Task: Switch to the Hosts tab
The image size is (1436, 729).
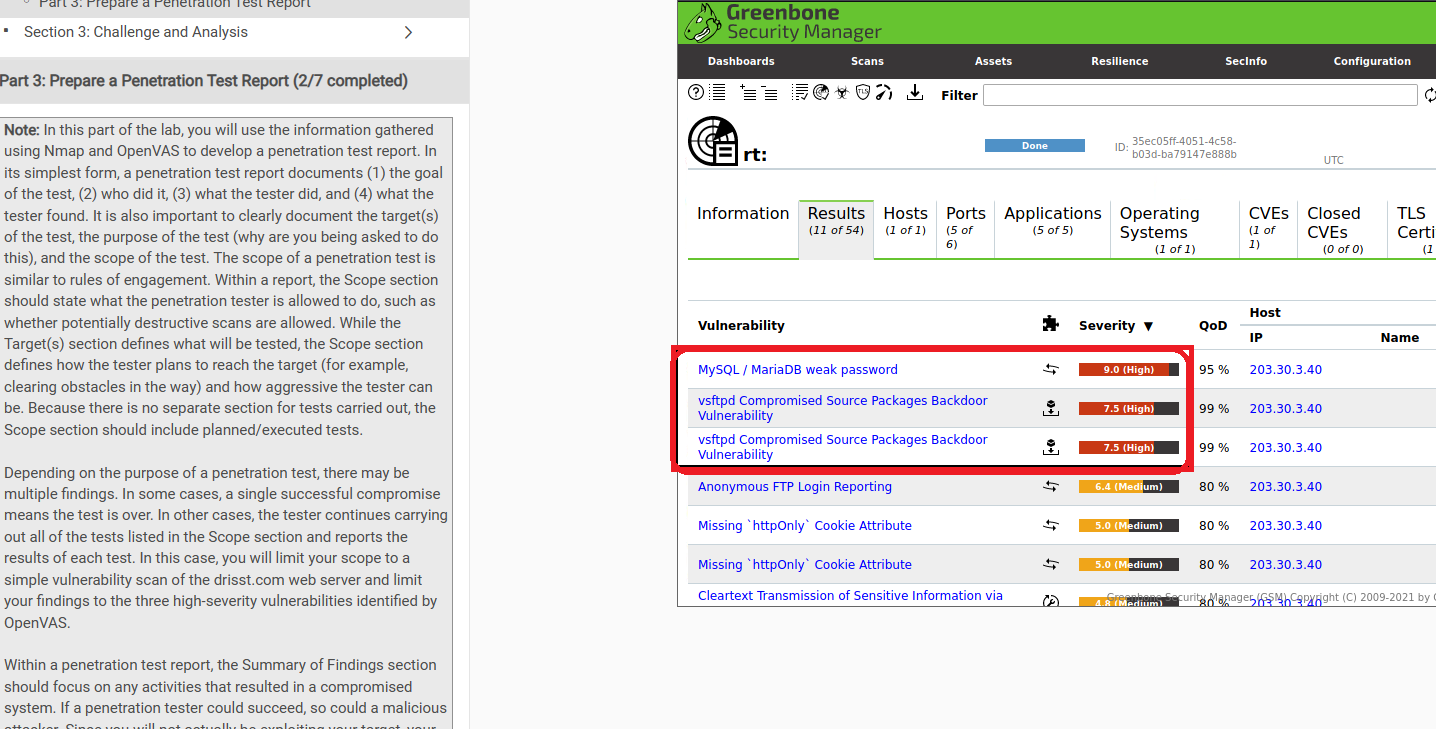Action: point(905,213)
